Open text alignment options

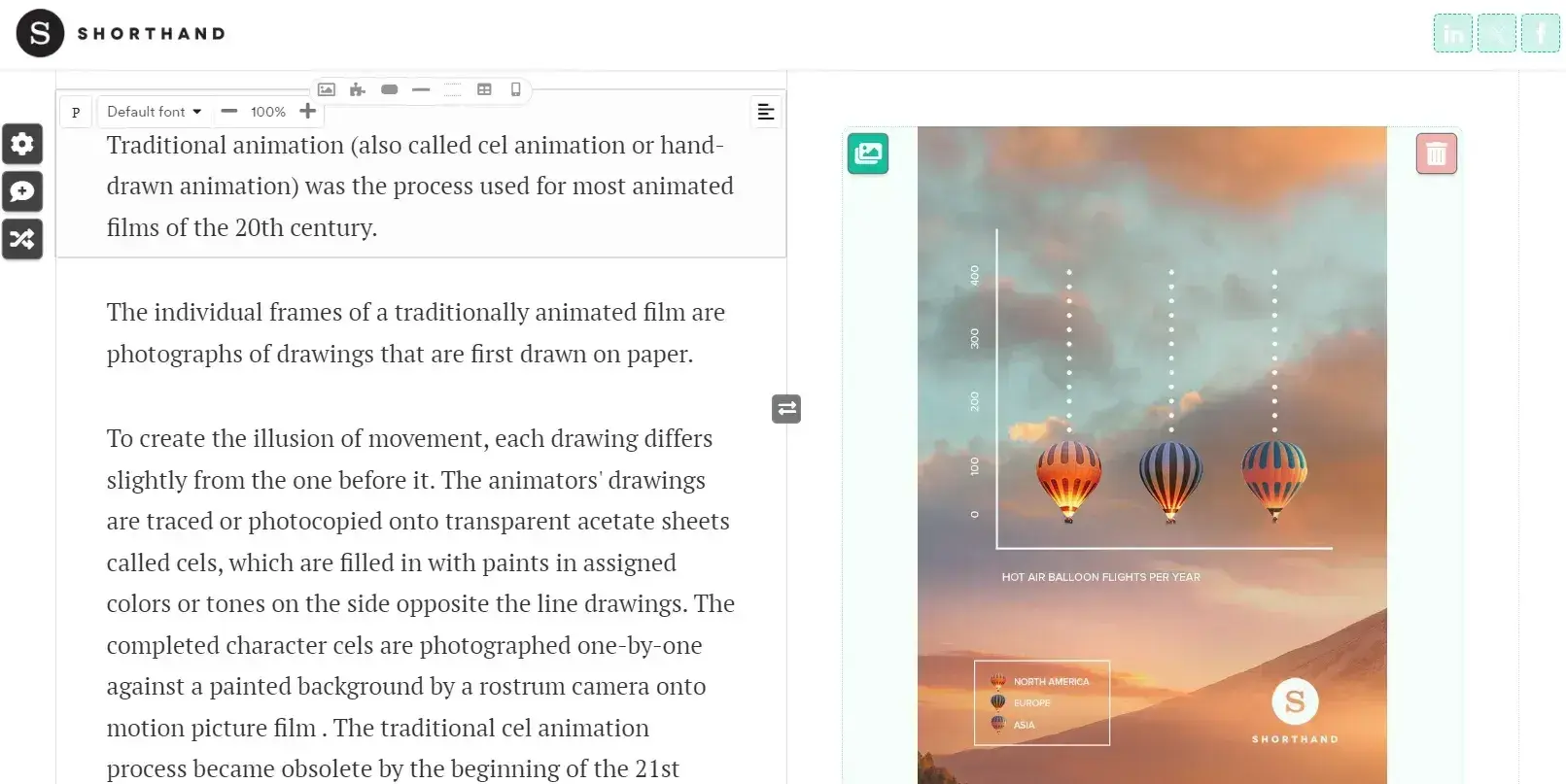coord(766,112)
